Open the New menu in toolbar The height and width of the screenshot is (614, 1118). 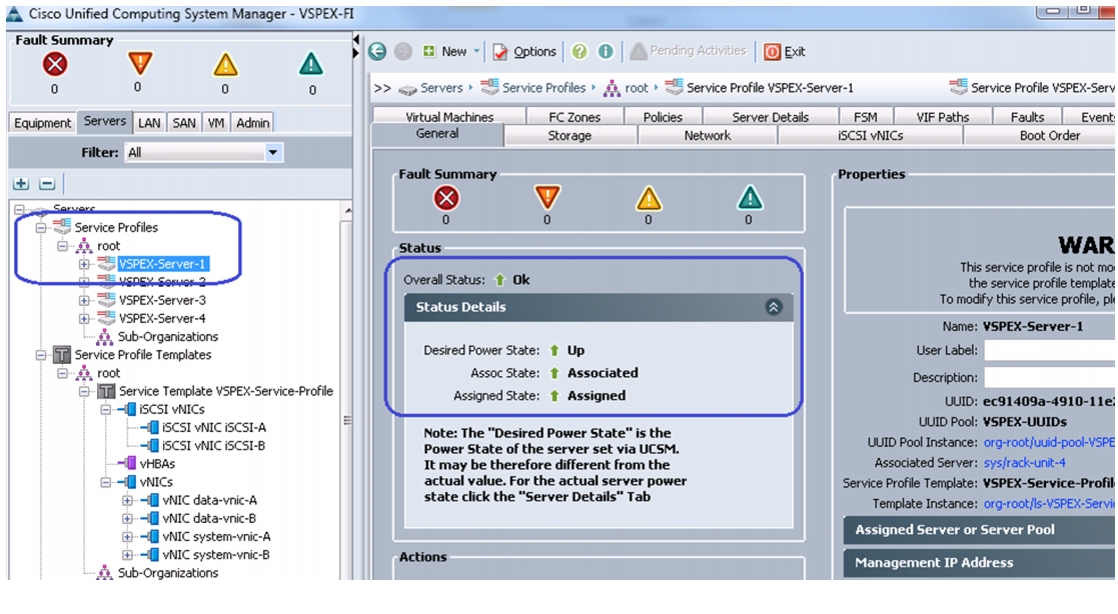coord(452,51)
